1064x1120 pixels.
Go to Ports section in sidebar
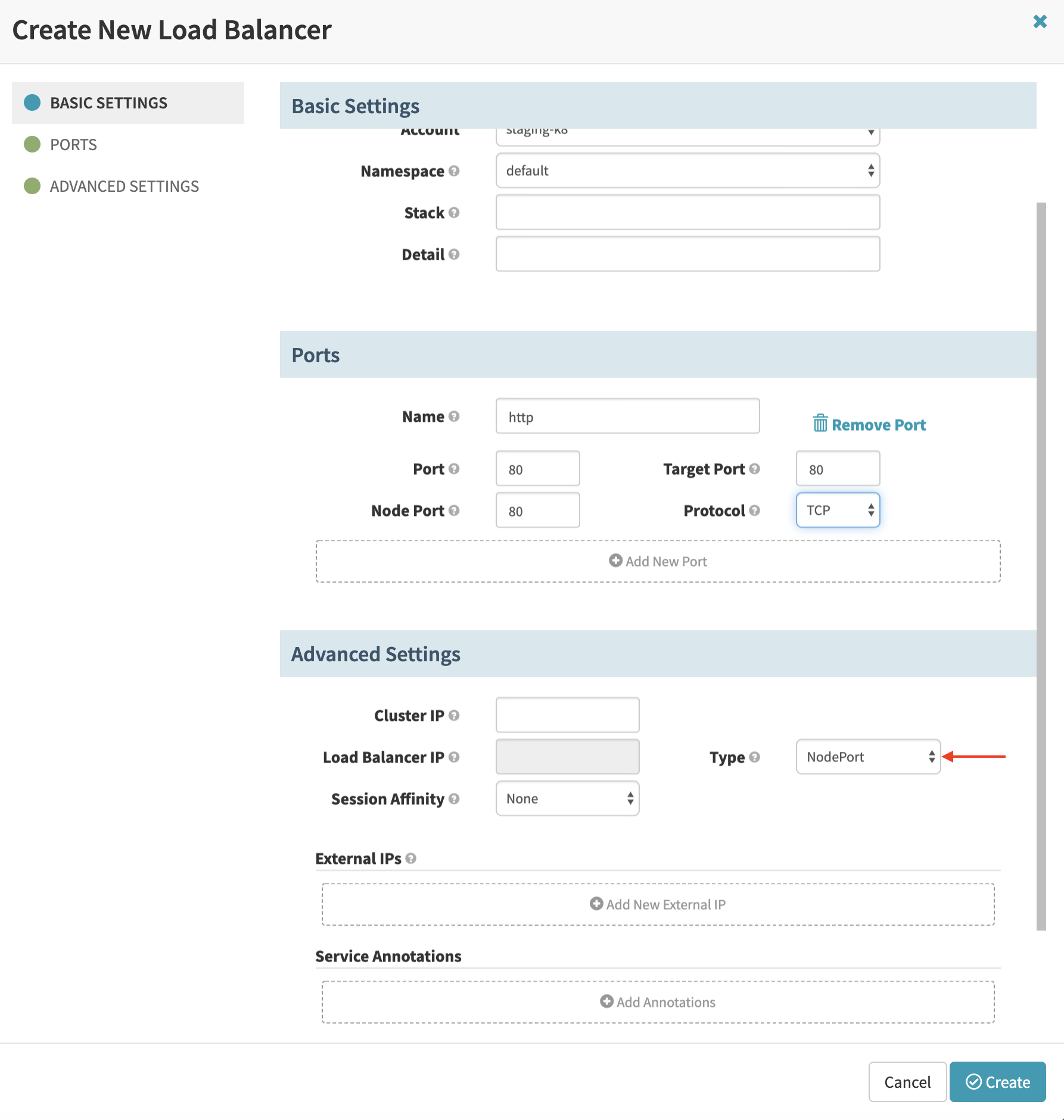73,145
